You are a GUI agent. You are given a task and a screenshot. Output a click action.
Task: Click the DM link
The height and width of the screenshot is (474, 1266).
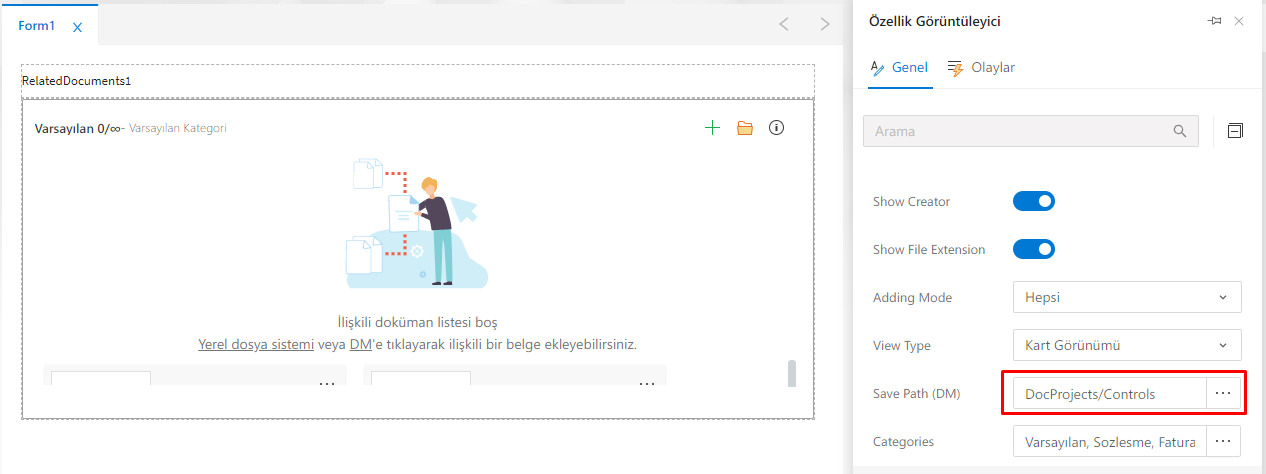coord(360,344)
